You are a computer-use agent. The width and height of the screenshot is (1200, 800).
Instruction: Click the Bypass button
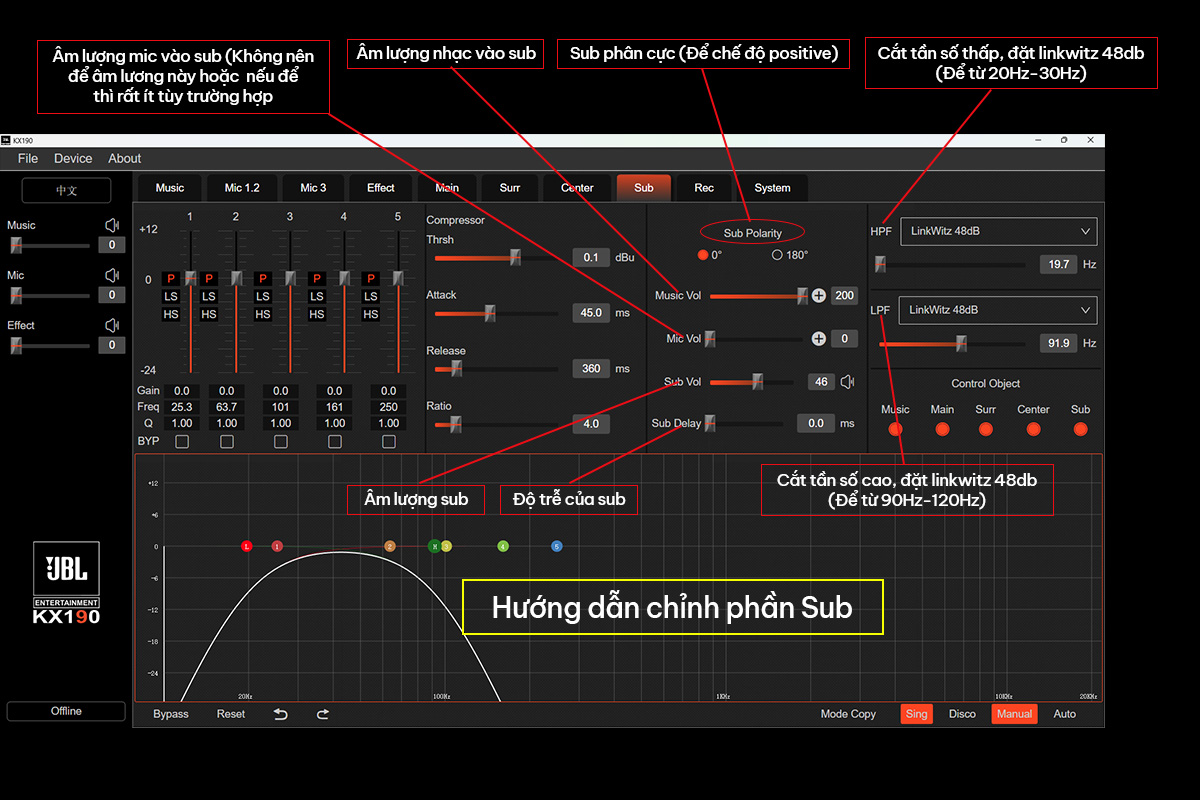[x=171, y=714]
